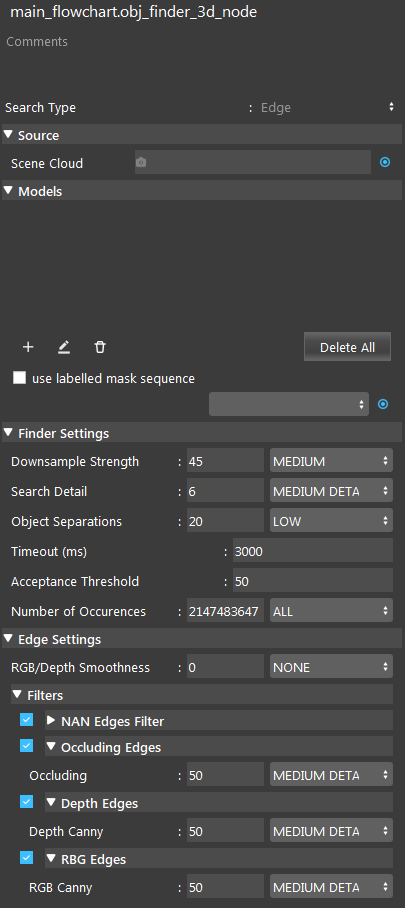Click the Number of Occurences value field

click(x=225, y=611)
